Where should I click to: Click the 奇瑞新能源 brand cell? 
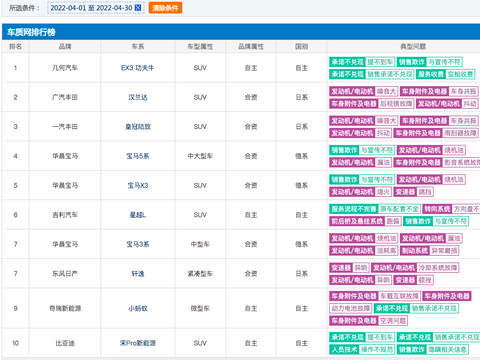(65, 308)
